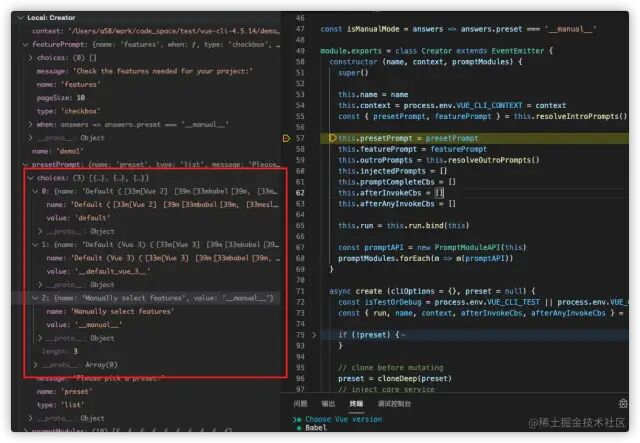The width and height of the screenshot is (640, 443).
Task: Select the message: 'Check the features needed' row
Action: pos(144,71)
